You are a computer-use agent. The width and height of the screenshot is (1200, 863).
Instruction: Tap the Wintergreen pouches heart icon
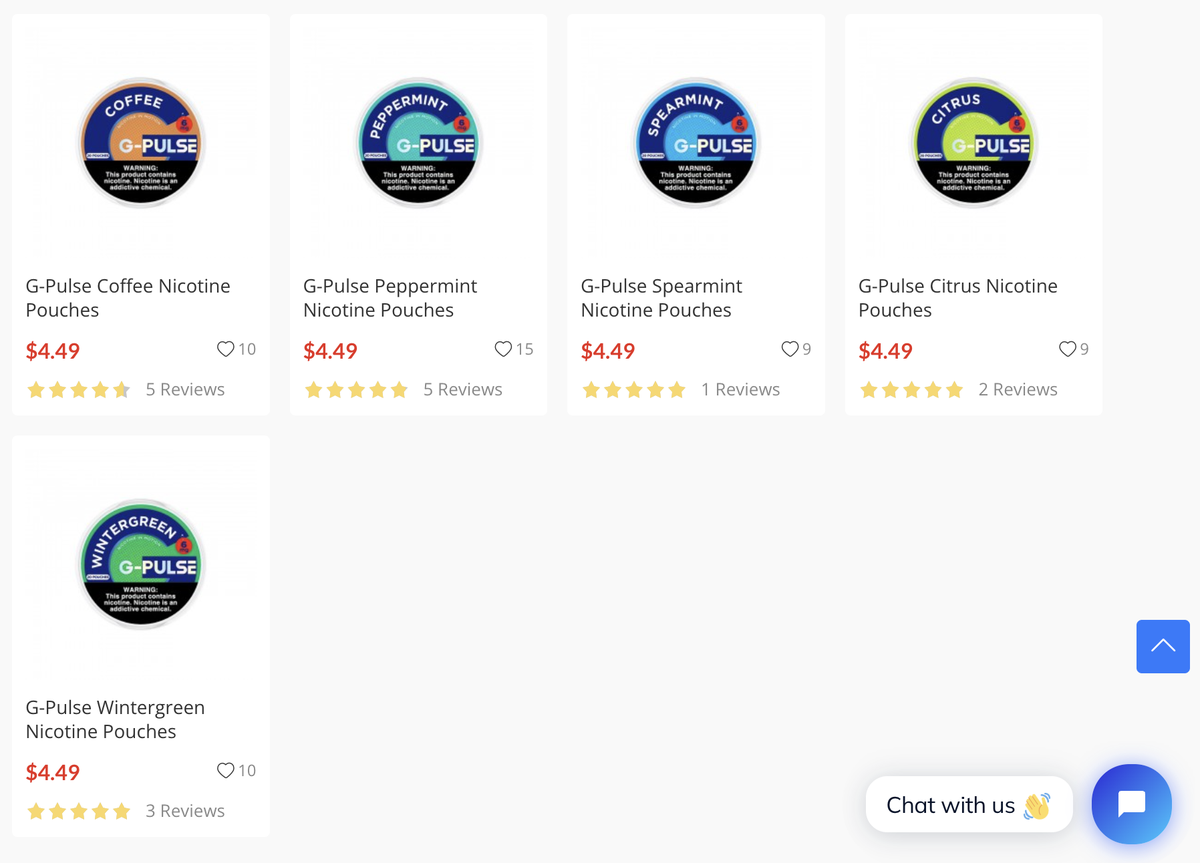pos(226,770)
